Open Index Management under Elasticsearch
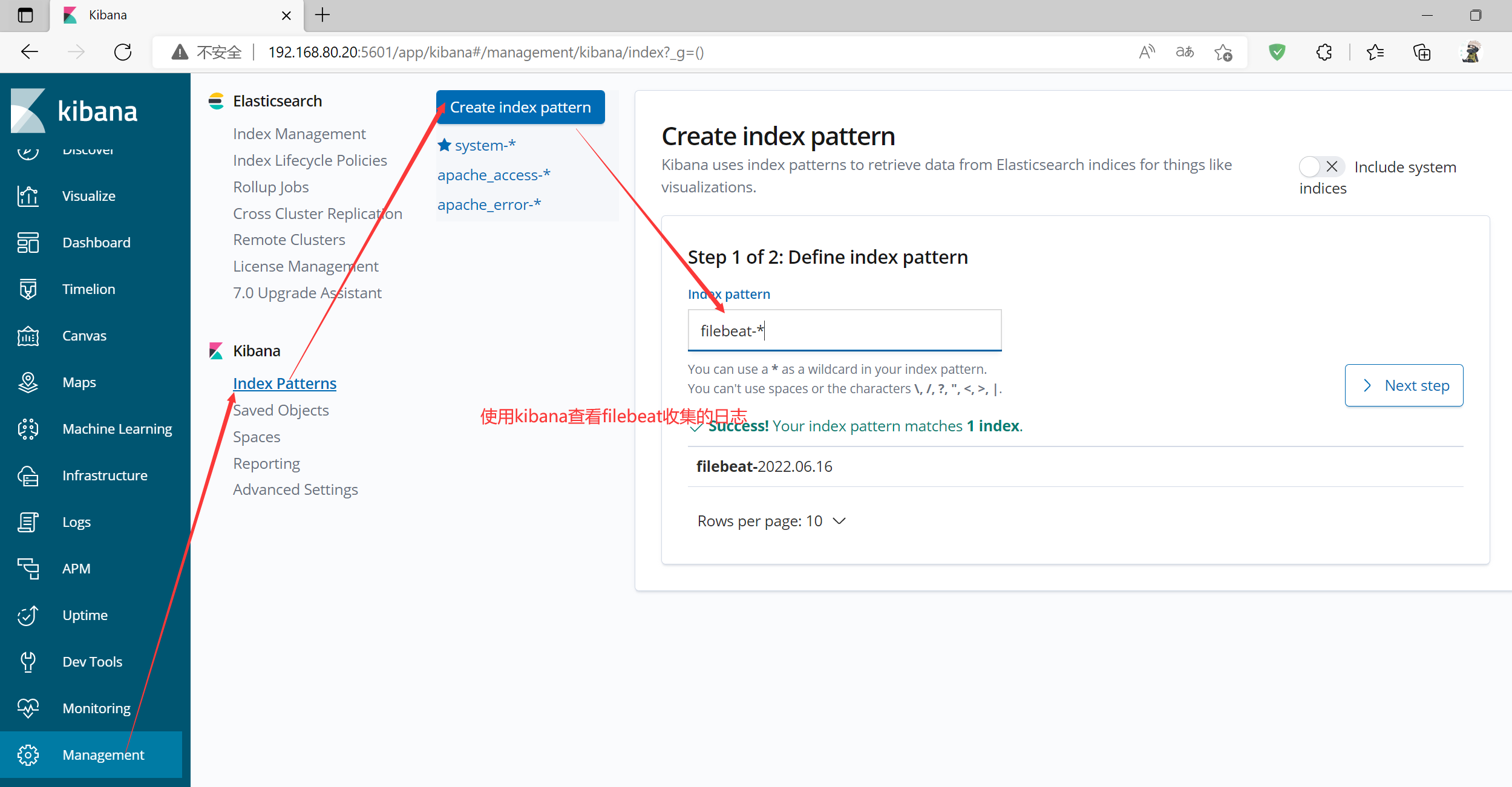The height and width of the screenshot is (787, 1512). pos(298,132)
